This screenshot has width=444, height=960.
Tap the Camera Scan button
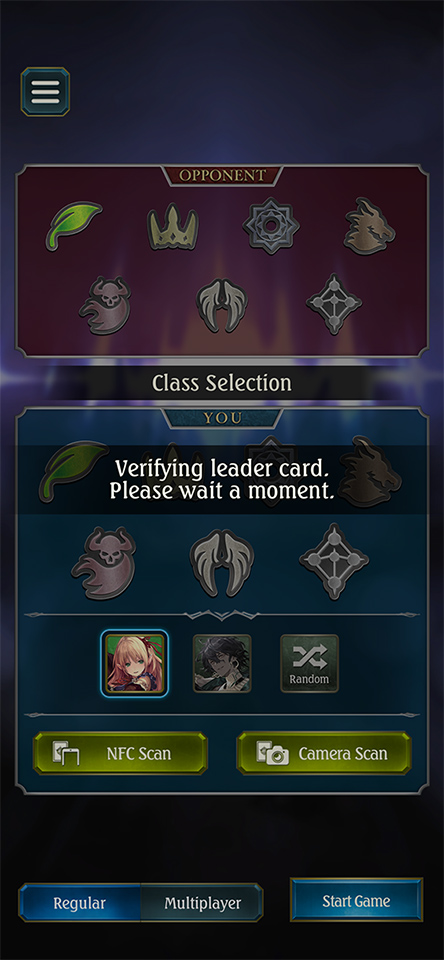324,754
